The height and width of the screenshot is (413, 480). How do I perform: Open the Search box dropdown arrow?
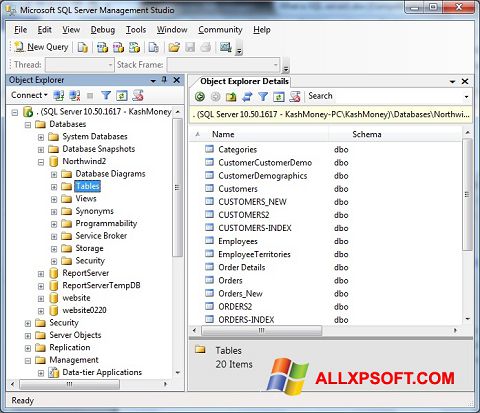click(466, 97)
